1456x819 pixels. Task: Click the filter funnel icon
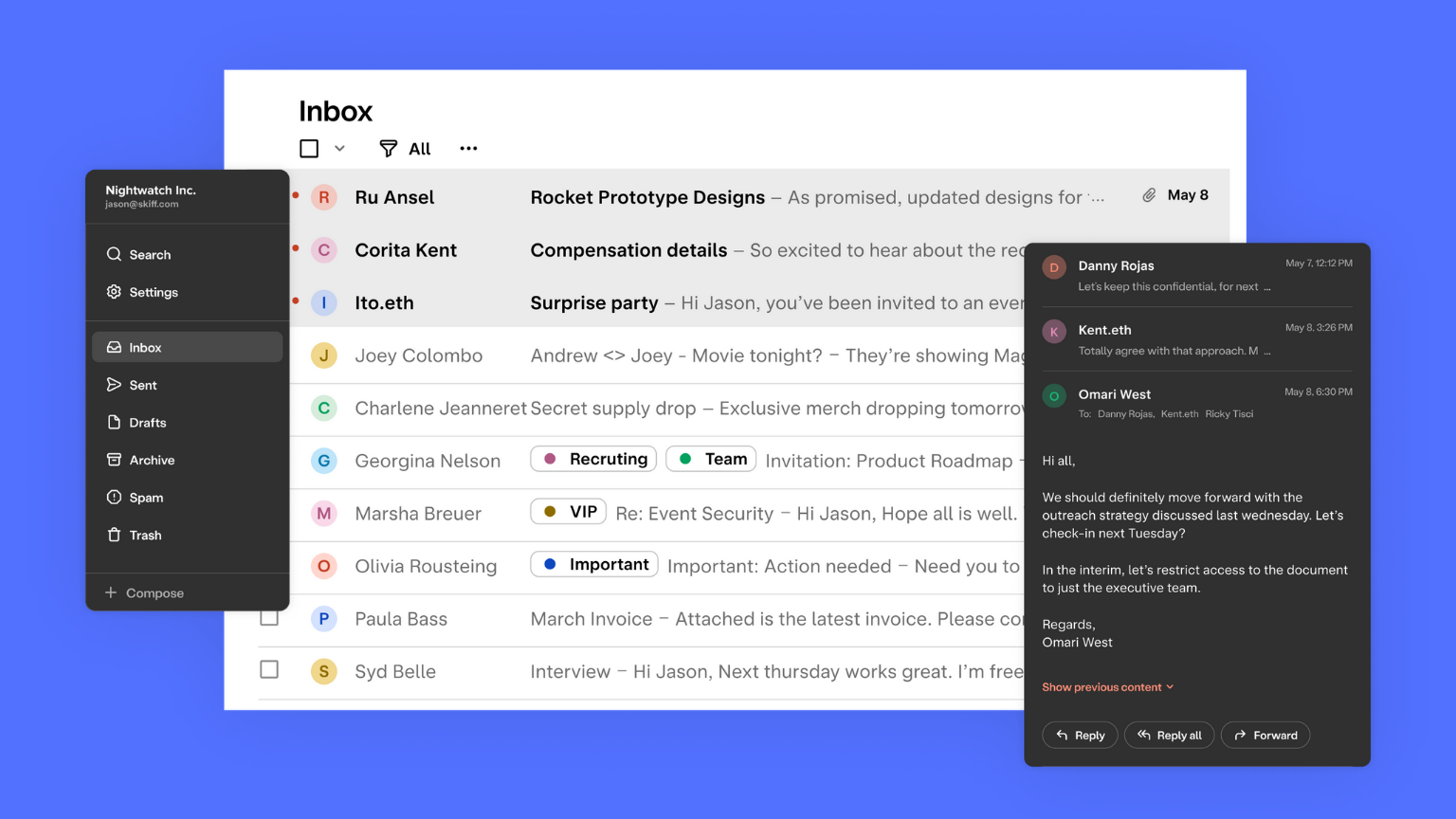388,149
